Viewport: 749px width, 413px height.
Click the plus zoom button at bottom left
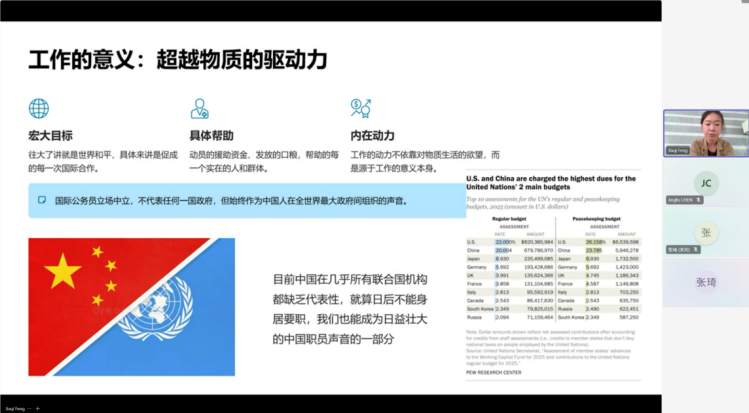pyautogui.click(x=37, y=408)
